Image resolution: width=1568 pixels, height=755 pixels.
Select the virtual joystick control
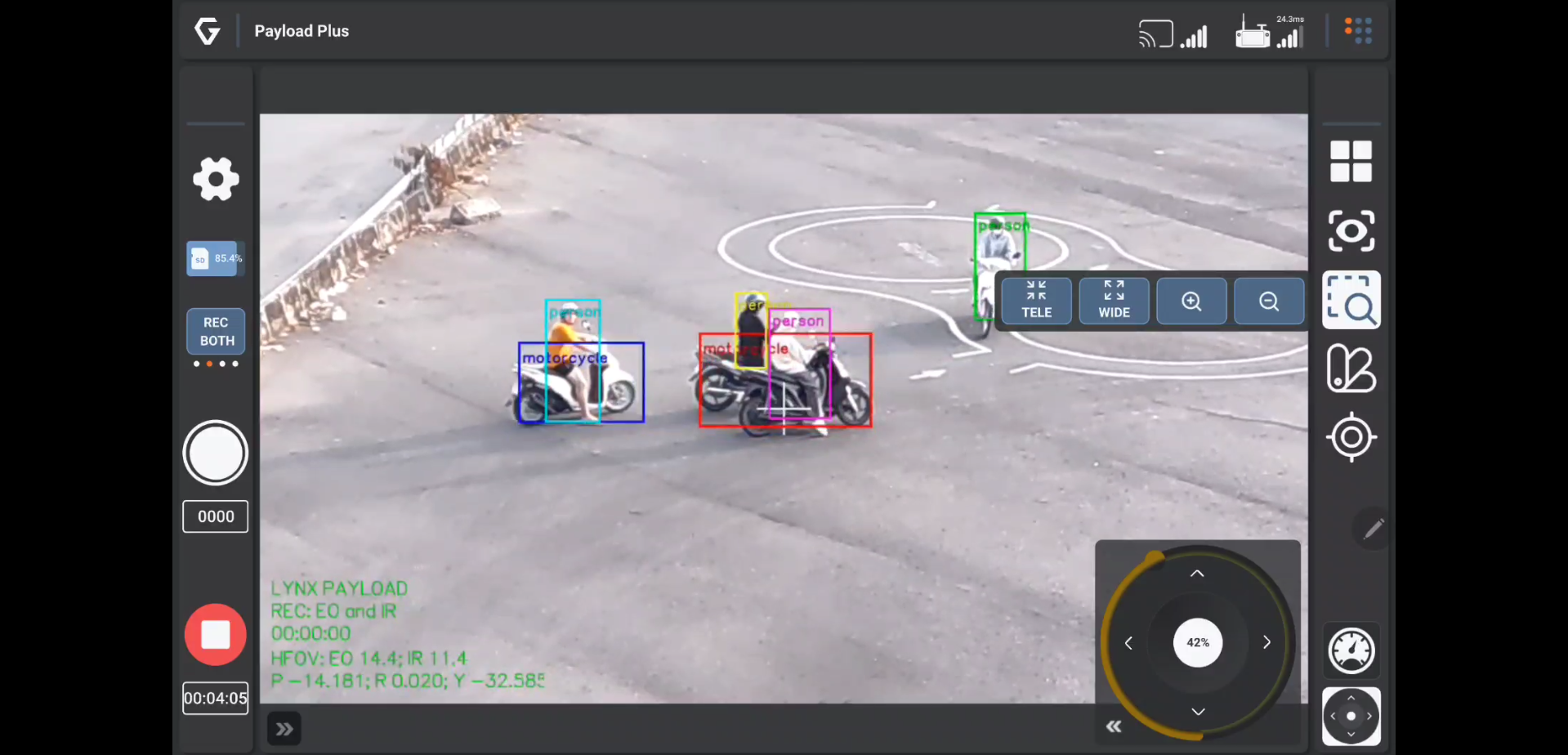[x=1351, y=716]
